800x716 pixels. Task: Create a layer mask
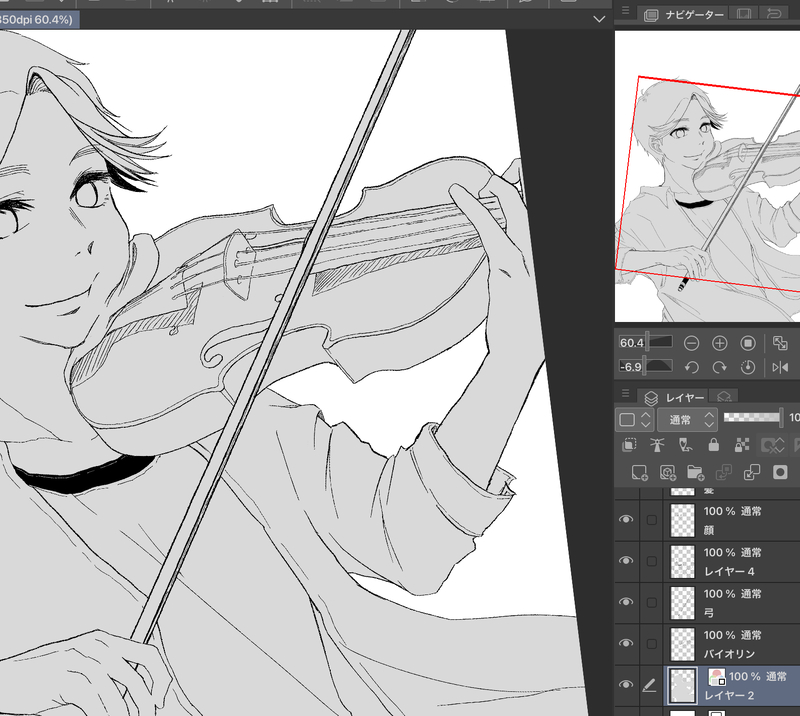(780, 473)
